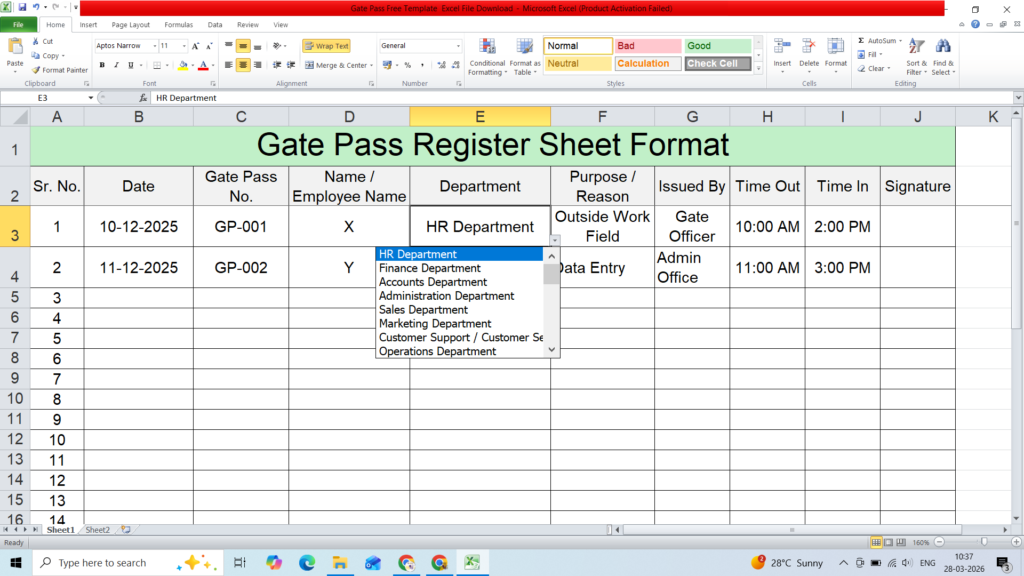Click the red Font Color swatch
1024x576 pixels.
pos(203,65)
